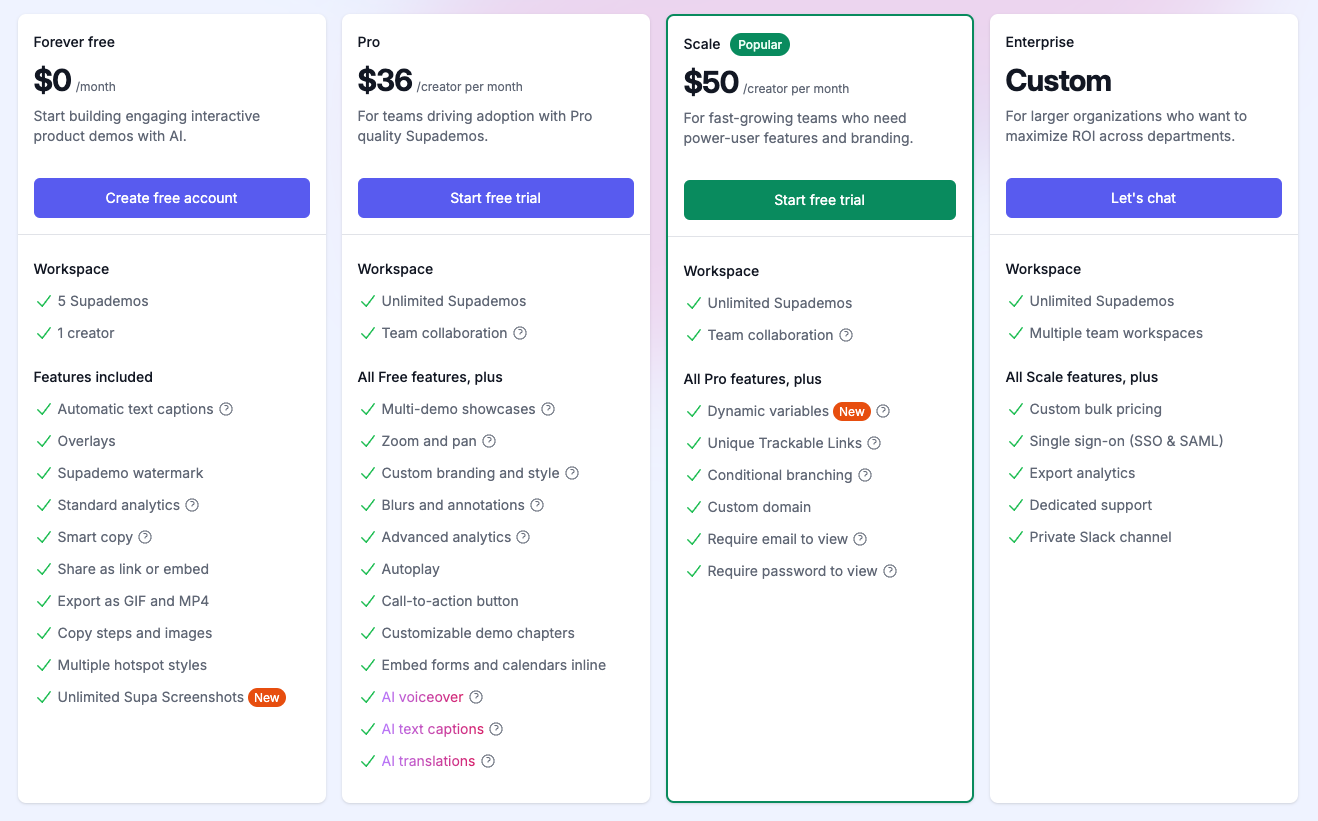Click help icon beside Require password to view

890,571
